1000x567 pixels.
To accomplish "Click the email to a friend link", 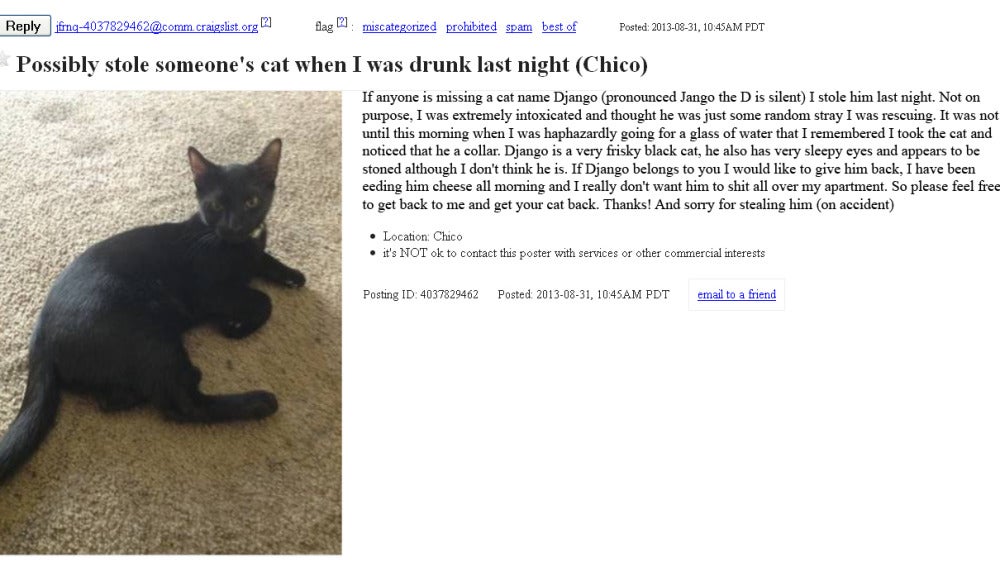I will pyautogui.click(x=737, y=295).
